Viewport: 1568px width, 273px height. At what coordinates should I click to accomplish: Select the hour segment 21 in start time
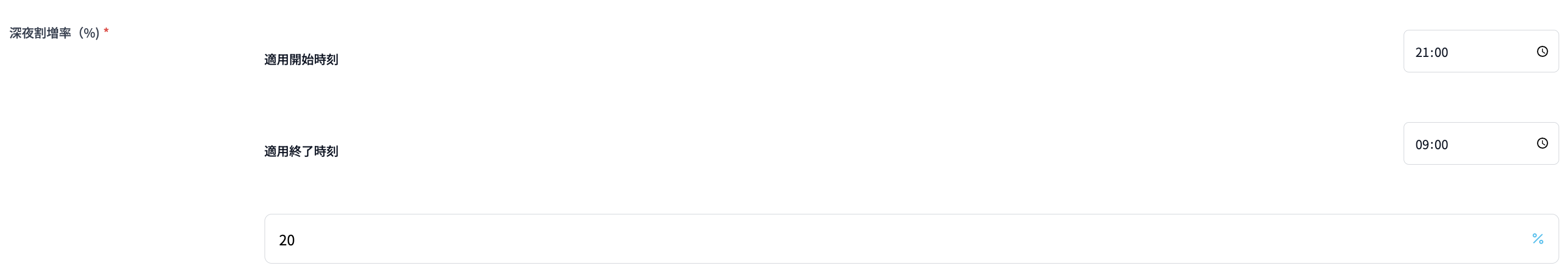click(1422, 53)
